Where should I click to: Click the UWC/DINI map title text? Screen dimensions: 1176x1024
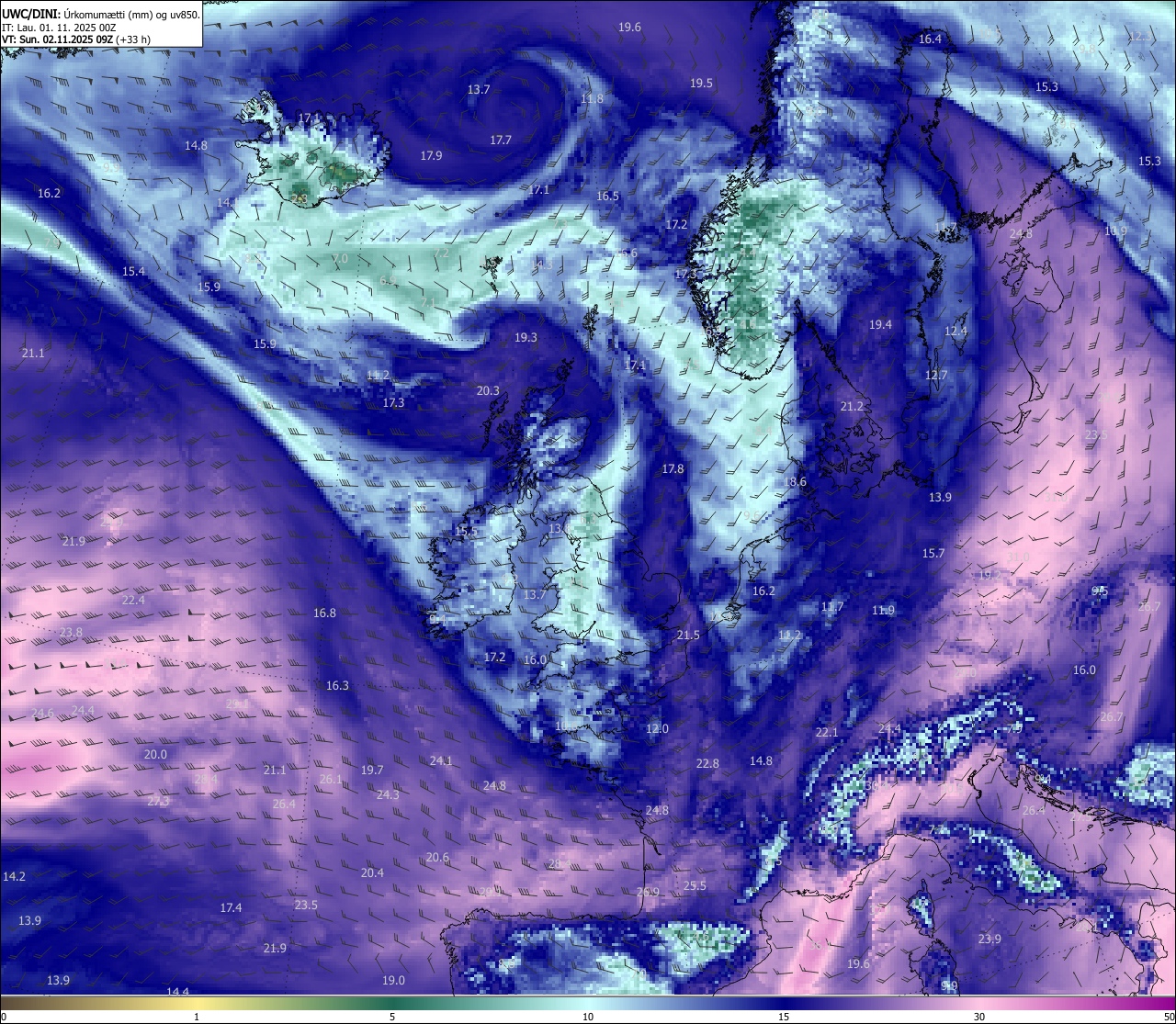point(100,15)
